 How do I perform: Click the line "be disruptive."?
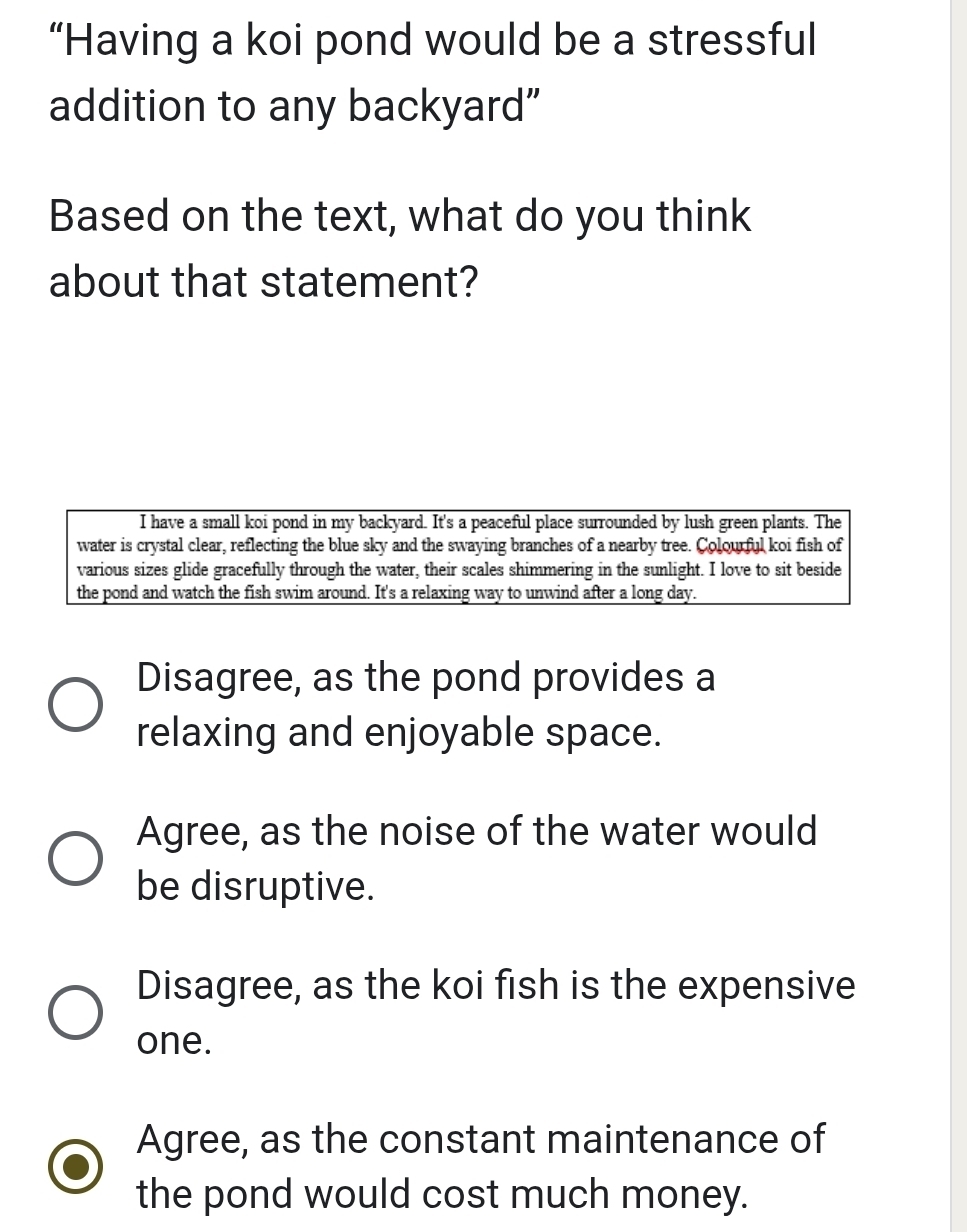point(256,886)
